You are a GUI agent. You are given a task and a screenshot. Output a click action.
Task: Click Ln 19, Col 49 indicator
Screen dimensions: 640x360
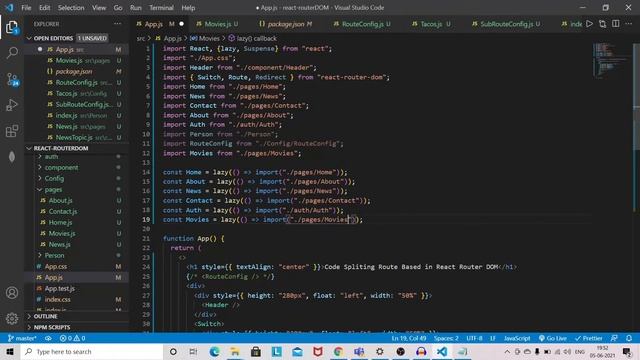click(409, 338)
